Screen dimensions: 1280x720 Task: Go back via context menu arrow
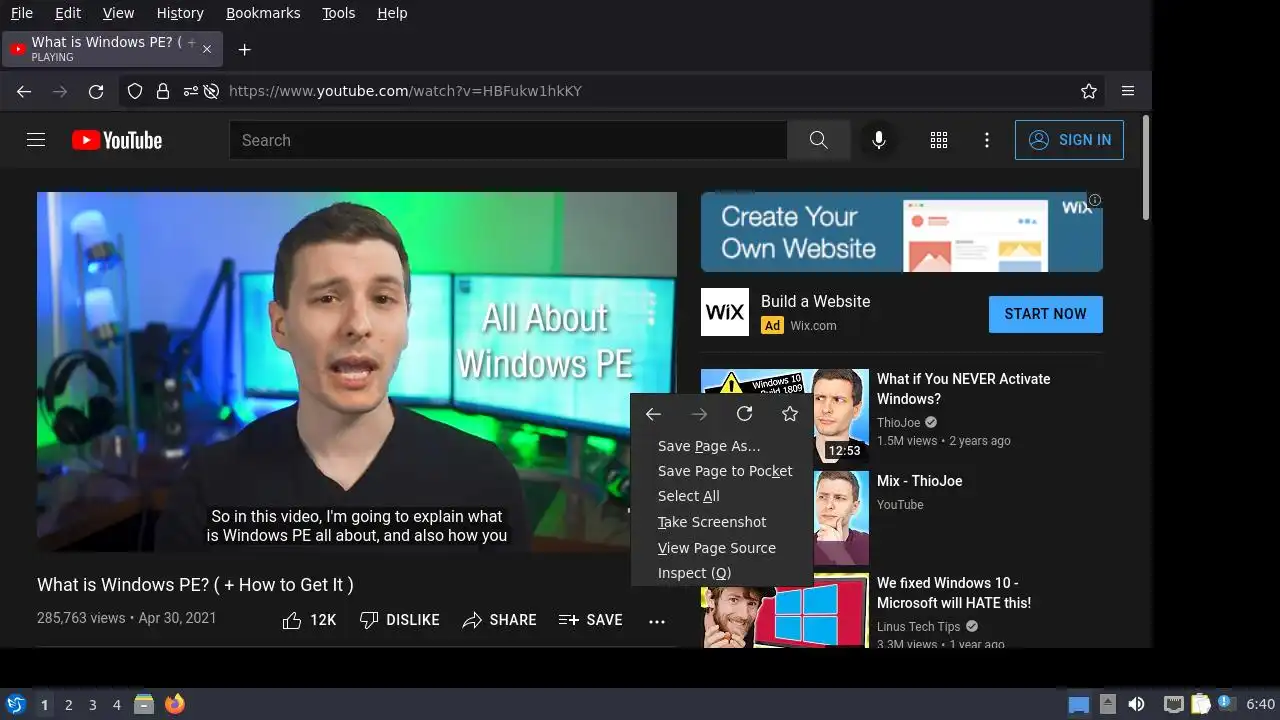[653, 414]
